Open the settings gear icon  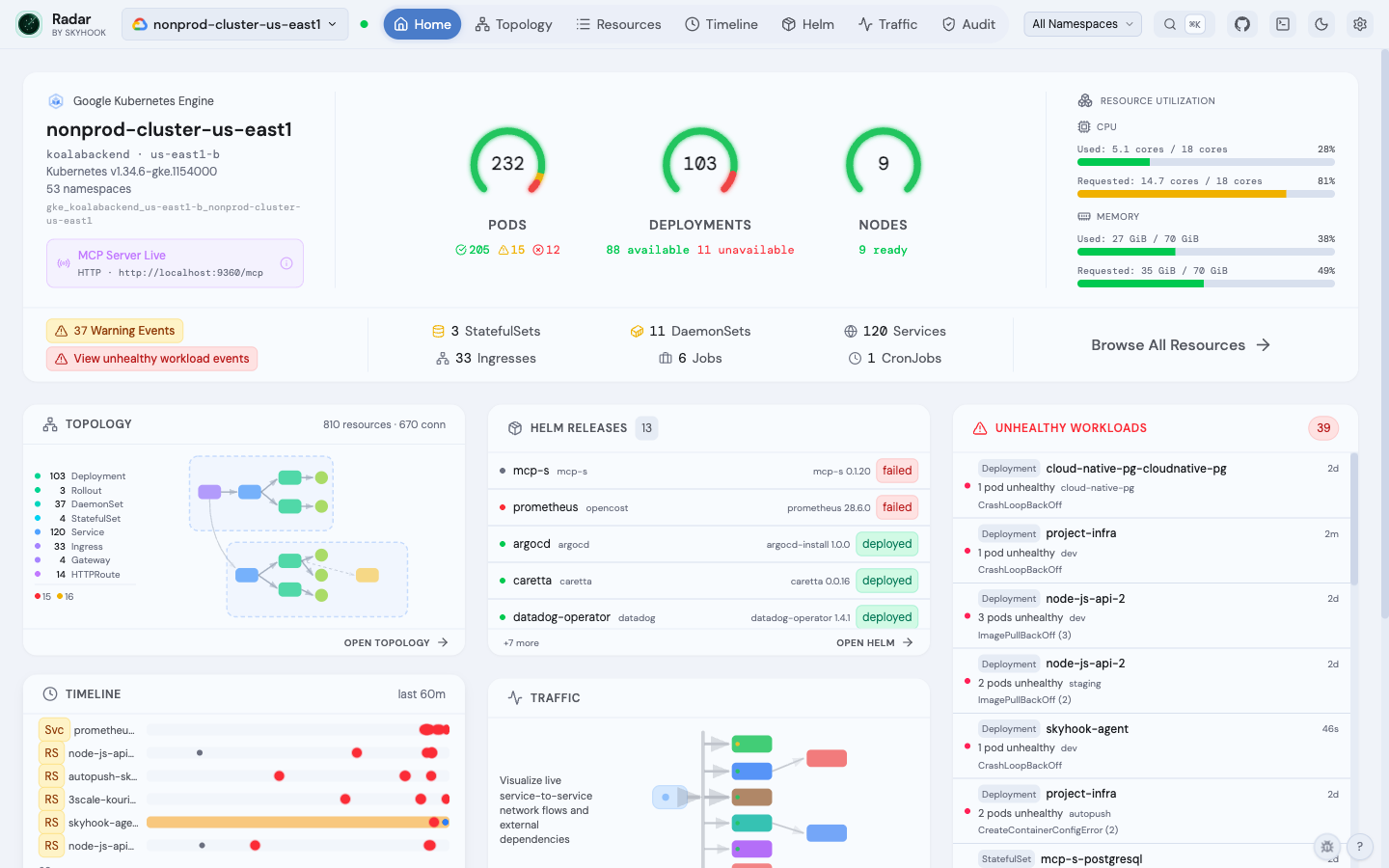point(1360,24)
